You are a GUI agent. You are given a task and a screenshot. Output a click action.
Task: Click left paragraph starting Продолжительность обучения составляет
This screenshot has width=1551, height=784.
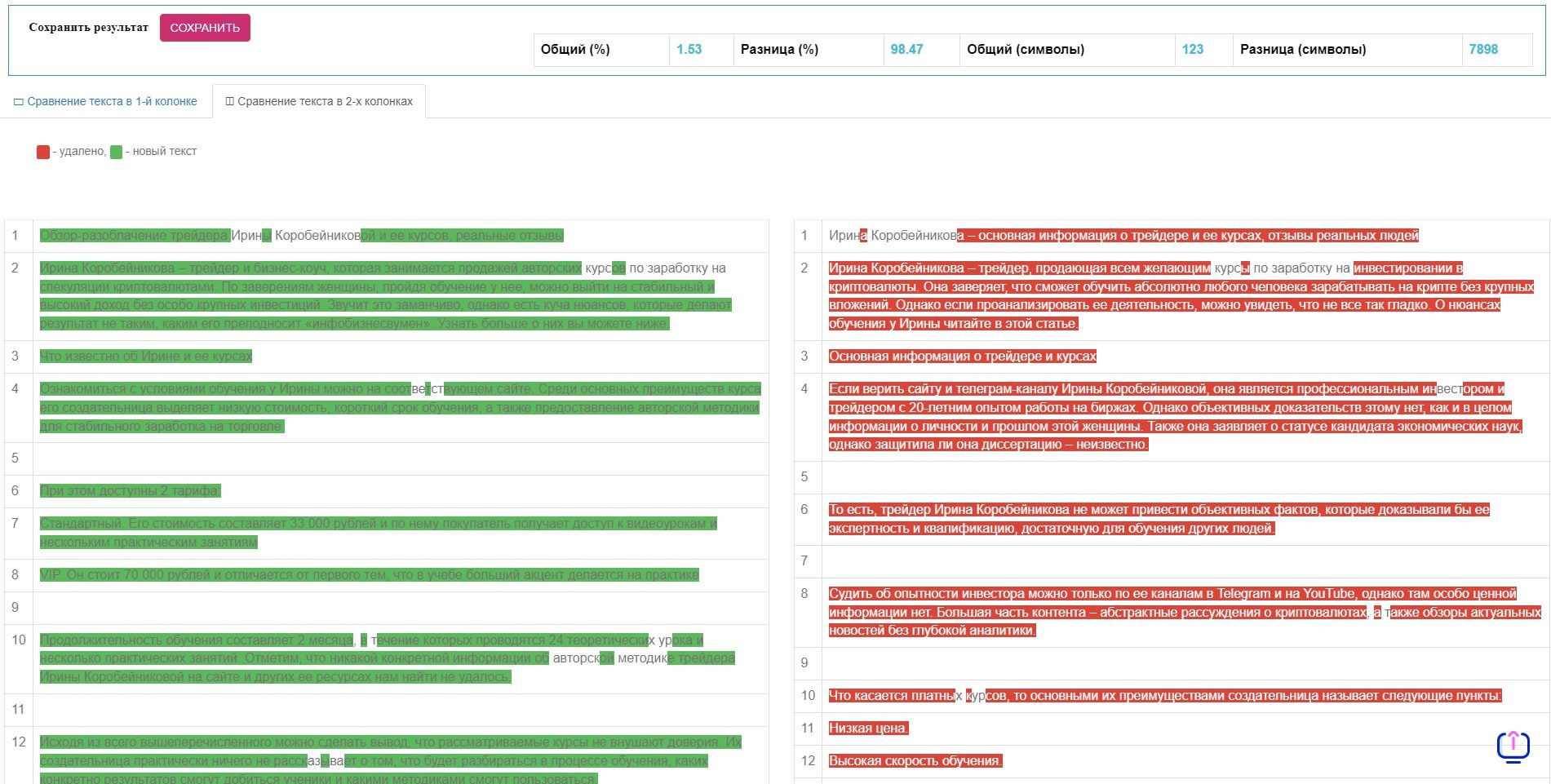point(388,658)
